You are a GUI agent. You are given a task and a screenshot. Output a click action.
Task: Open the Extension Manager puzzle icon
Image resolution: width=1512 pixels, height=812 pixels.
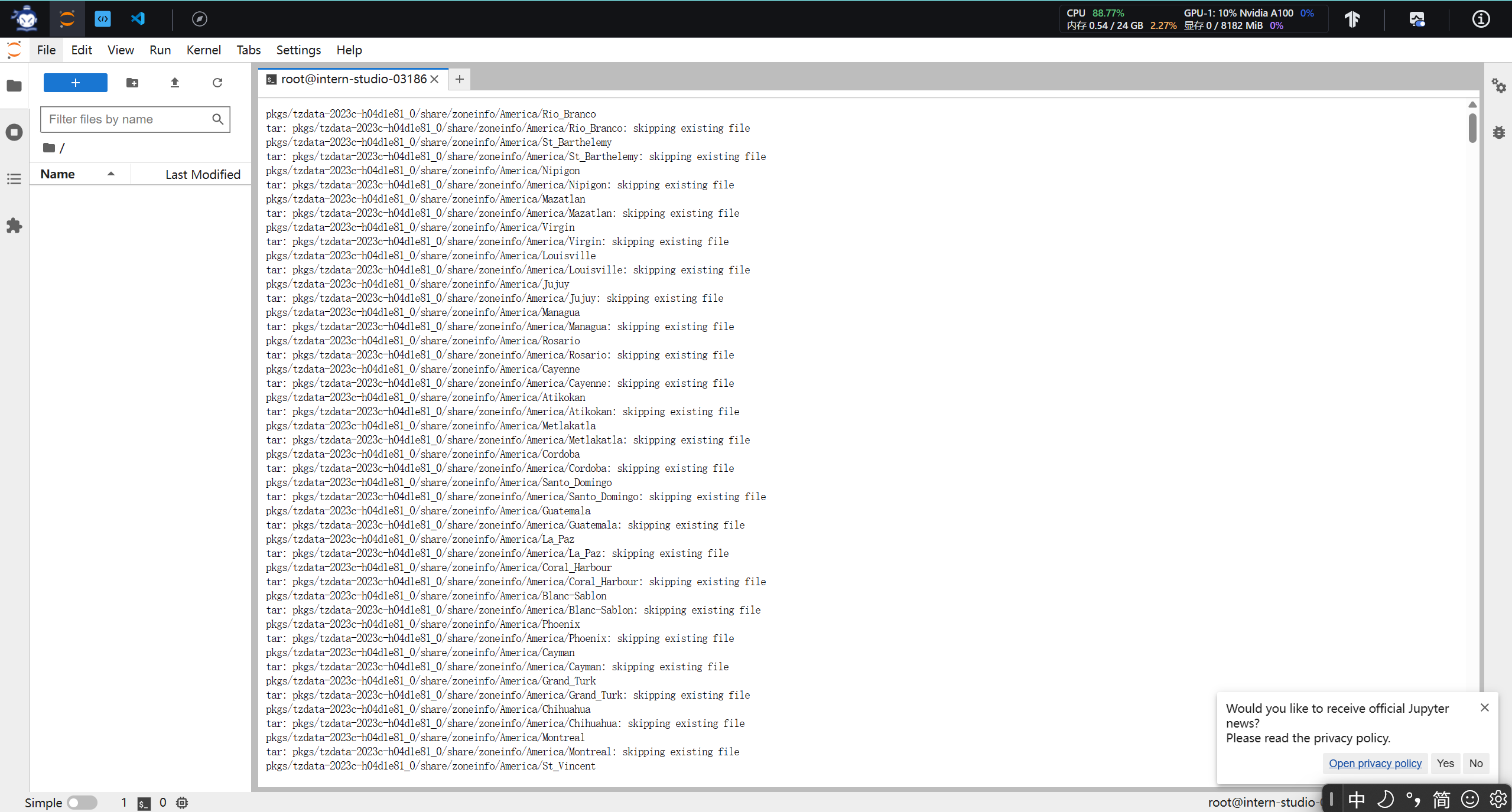pos(14,226)
